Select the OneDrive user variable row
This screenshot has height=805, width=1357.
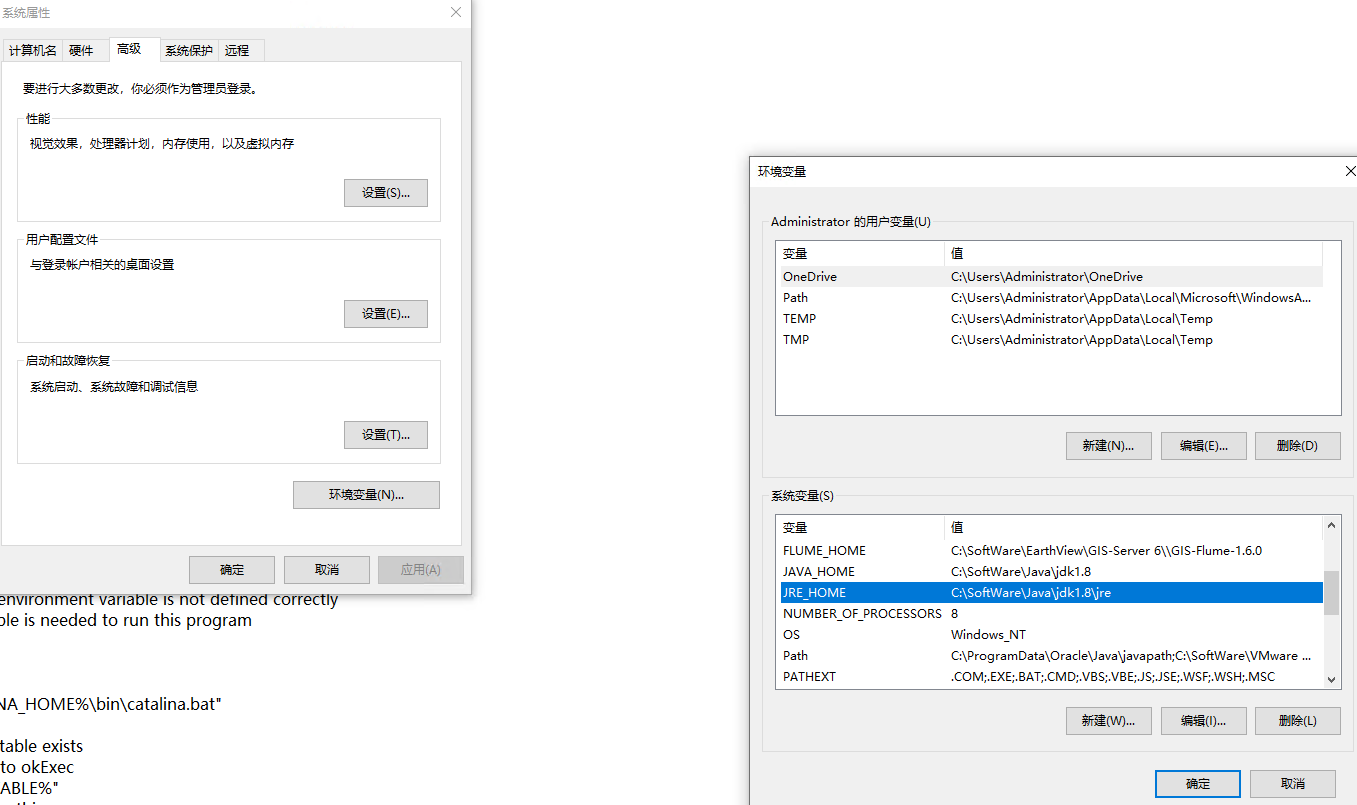coord(1049,277)
